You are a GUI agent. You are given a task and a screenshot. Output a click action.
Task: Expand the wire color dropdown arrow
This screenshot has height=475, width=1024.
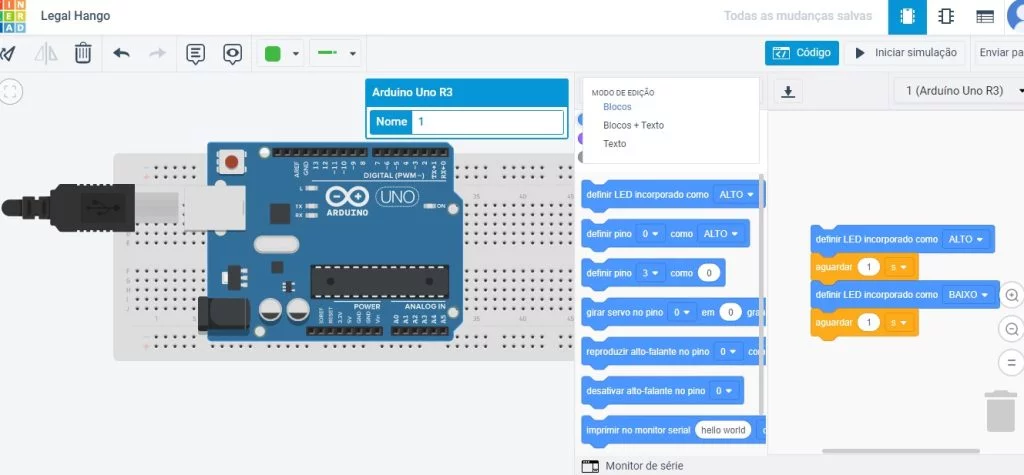click(296, 54)
